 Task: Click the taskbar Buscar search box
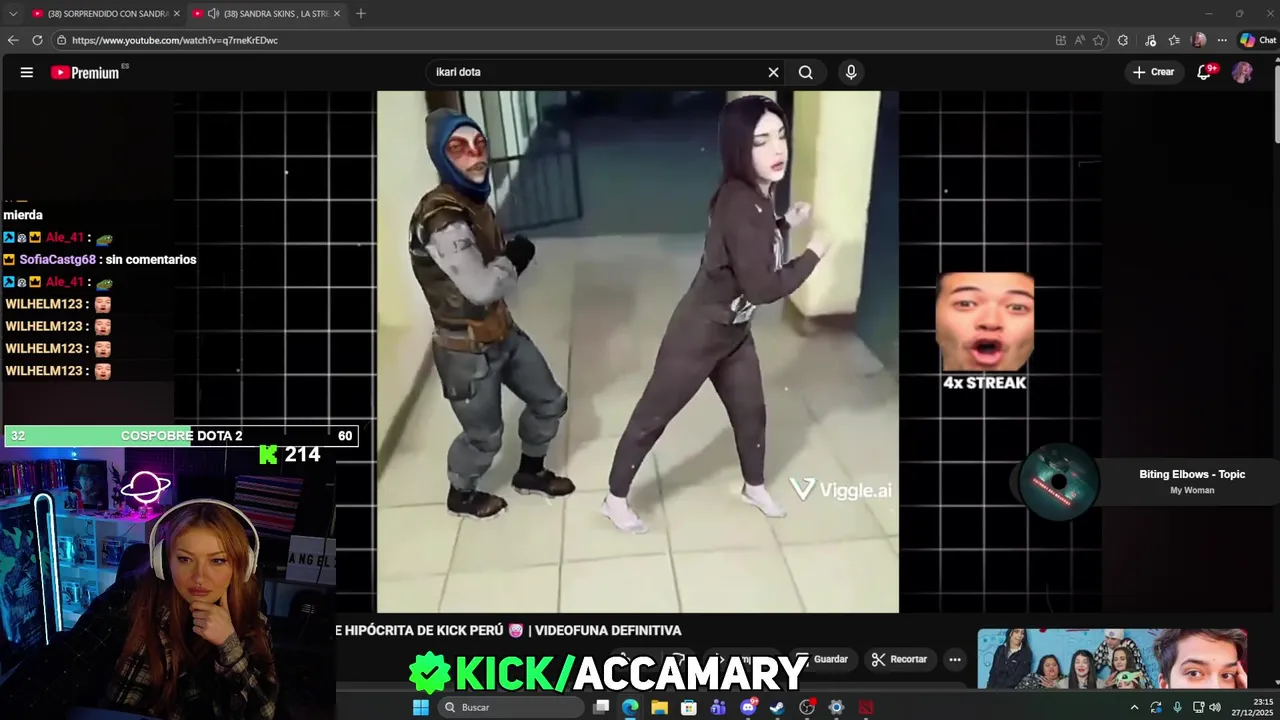tap(511, 707)
